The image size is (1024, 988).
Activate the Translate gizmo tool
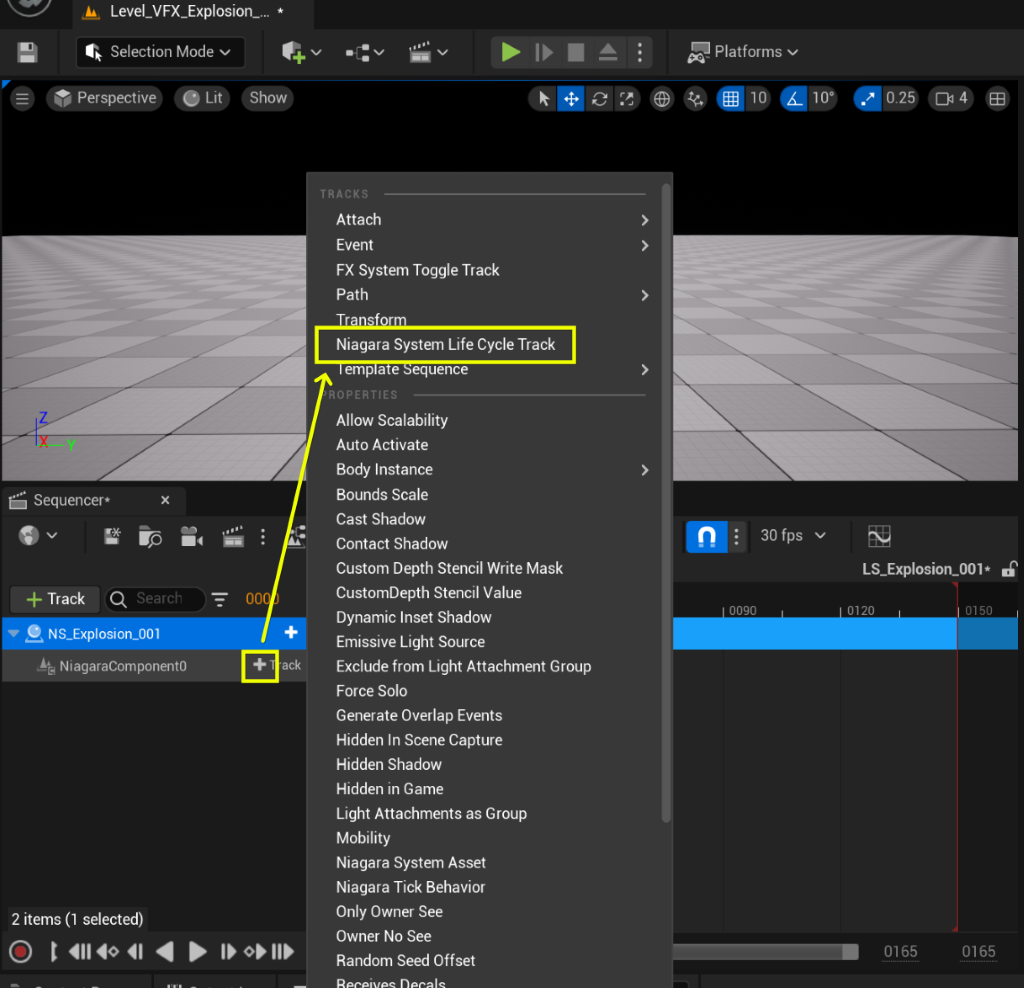(571, 99)
